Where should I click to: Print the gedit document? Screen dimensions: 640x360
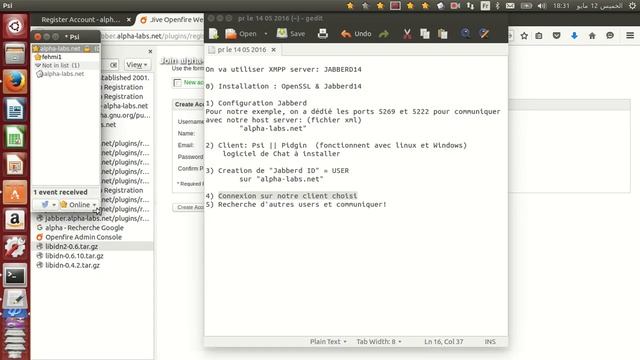click(x=322, y=34)
